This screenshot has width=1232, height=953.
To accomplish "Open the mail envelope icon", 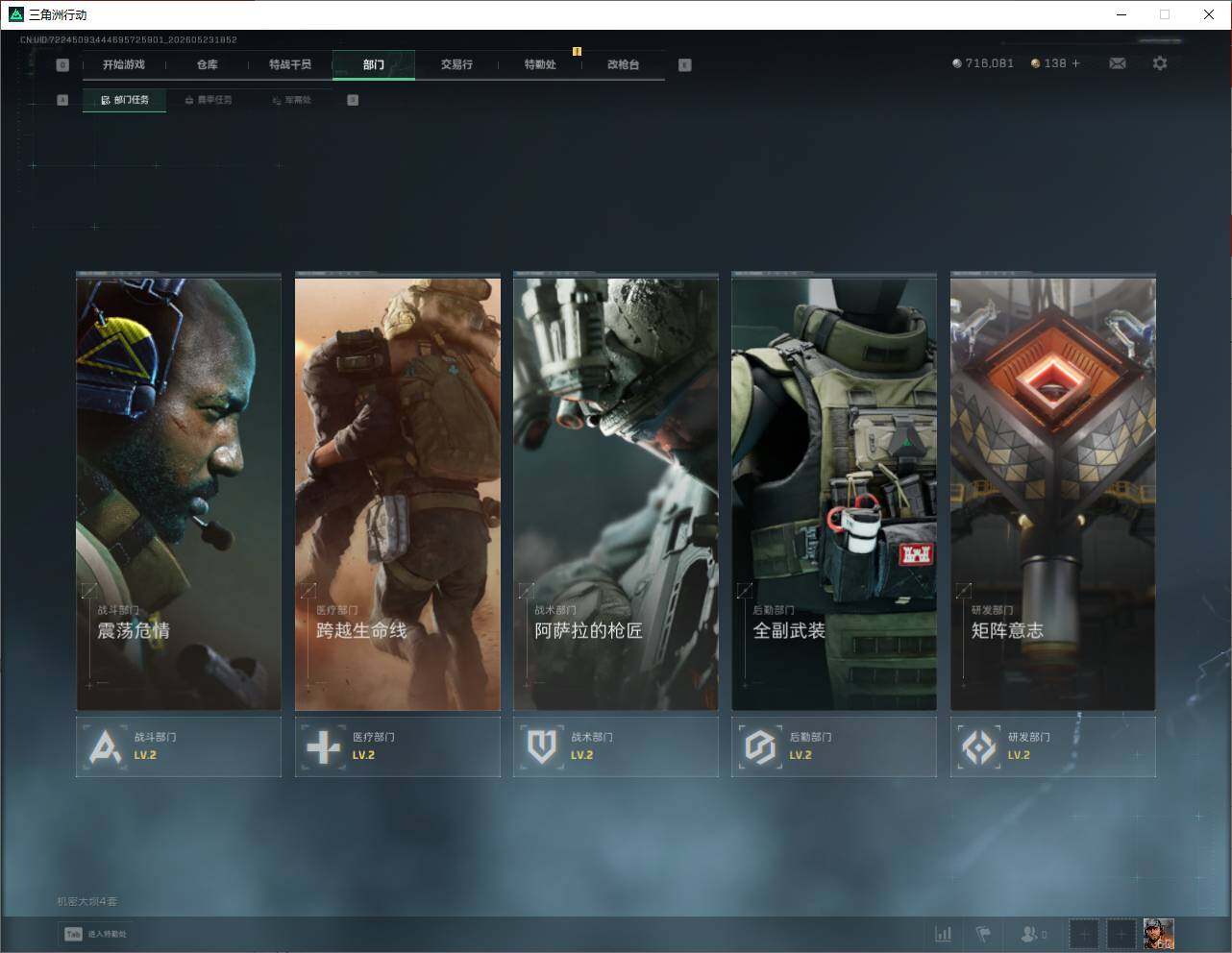I will [x=1118, y=63].
